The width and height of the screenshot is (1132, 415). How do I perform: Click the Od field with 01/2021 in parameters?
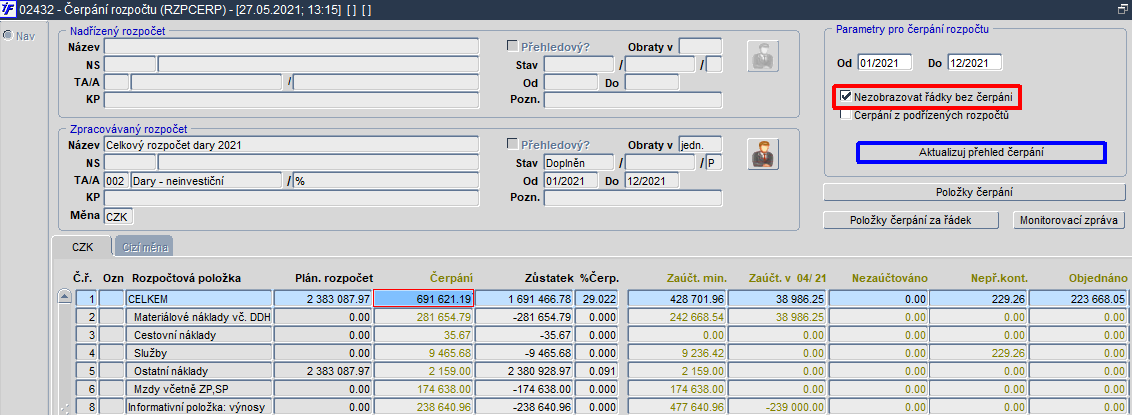(885, 63)
